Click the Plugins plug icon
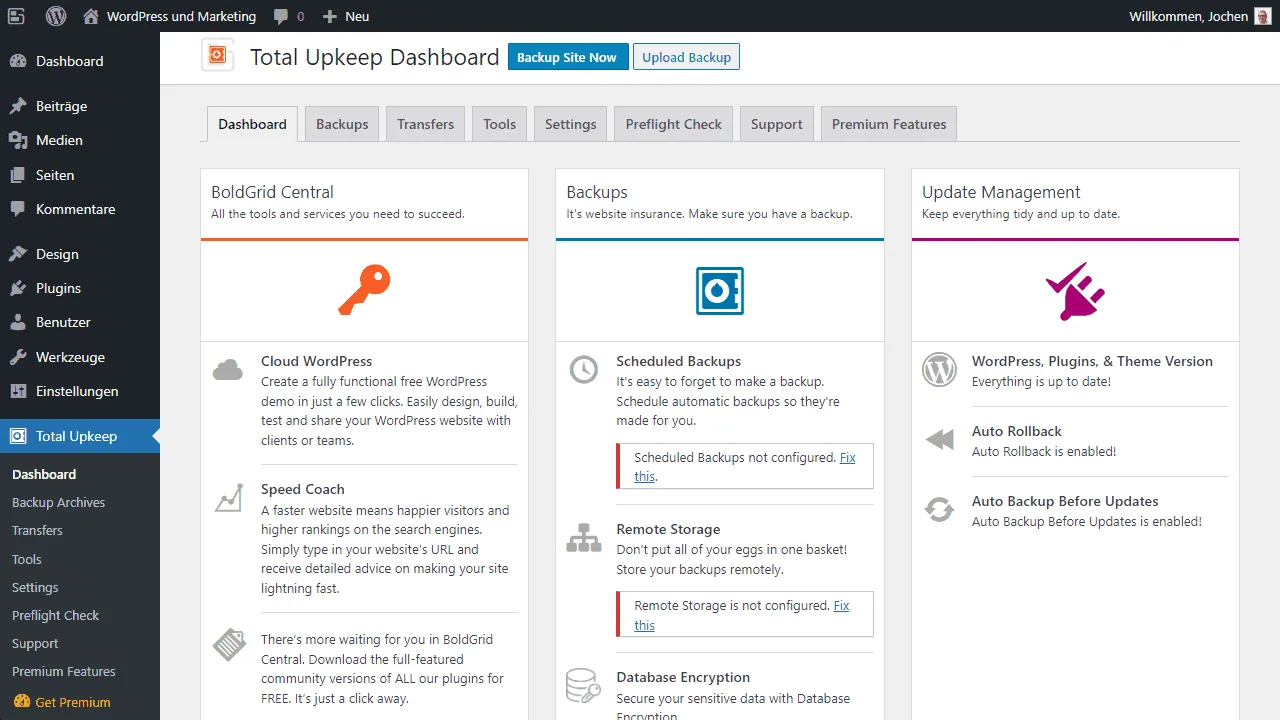Screen dimensions: 1280x720 click(x=18, y=288)
